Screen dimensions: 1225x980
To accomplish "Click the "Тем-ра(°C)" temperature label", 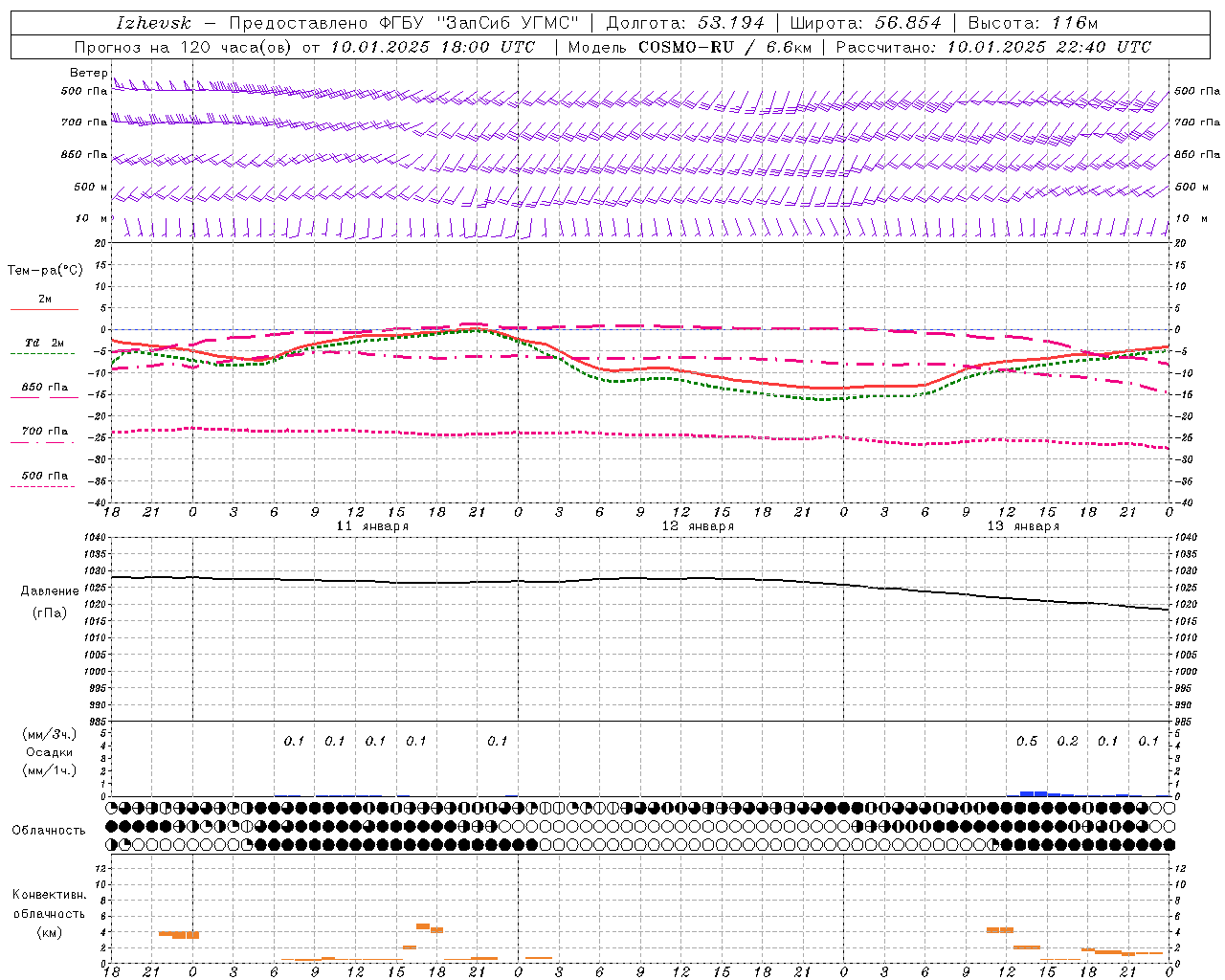I will [x=45, y=271].
